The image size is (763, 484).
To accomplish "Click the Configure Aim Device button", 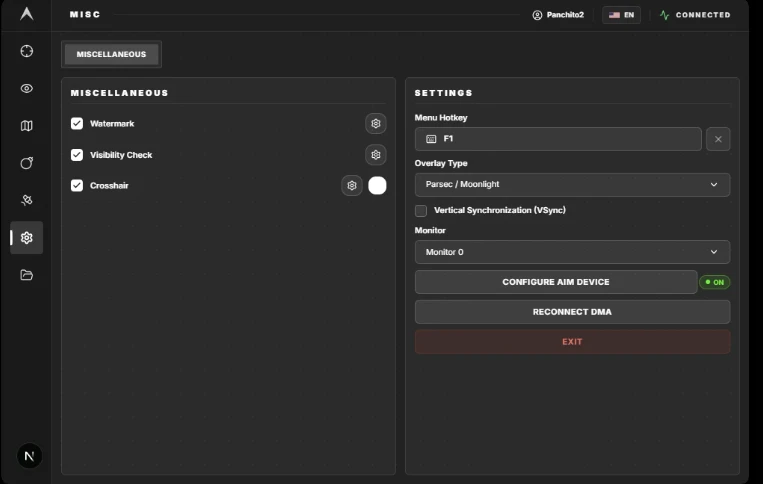I will [556, 282].
